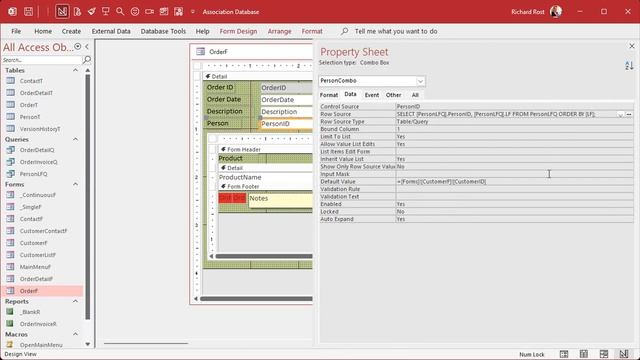Select the Notes text box in the subform
The height and width of the screenshot is (360, 640).
pyautogui.click(x=280, y=200)
